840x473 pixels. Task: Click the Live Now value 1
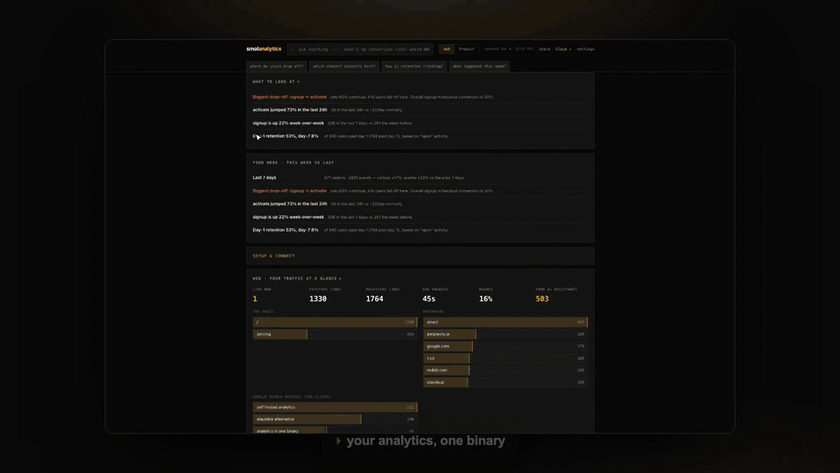(x=255, y=299)
